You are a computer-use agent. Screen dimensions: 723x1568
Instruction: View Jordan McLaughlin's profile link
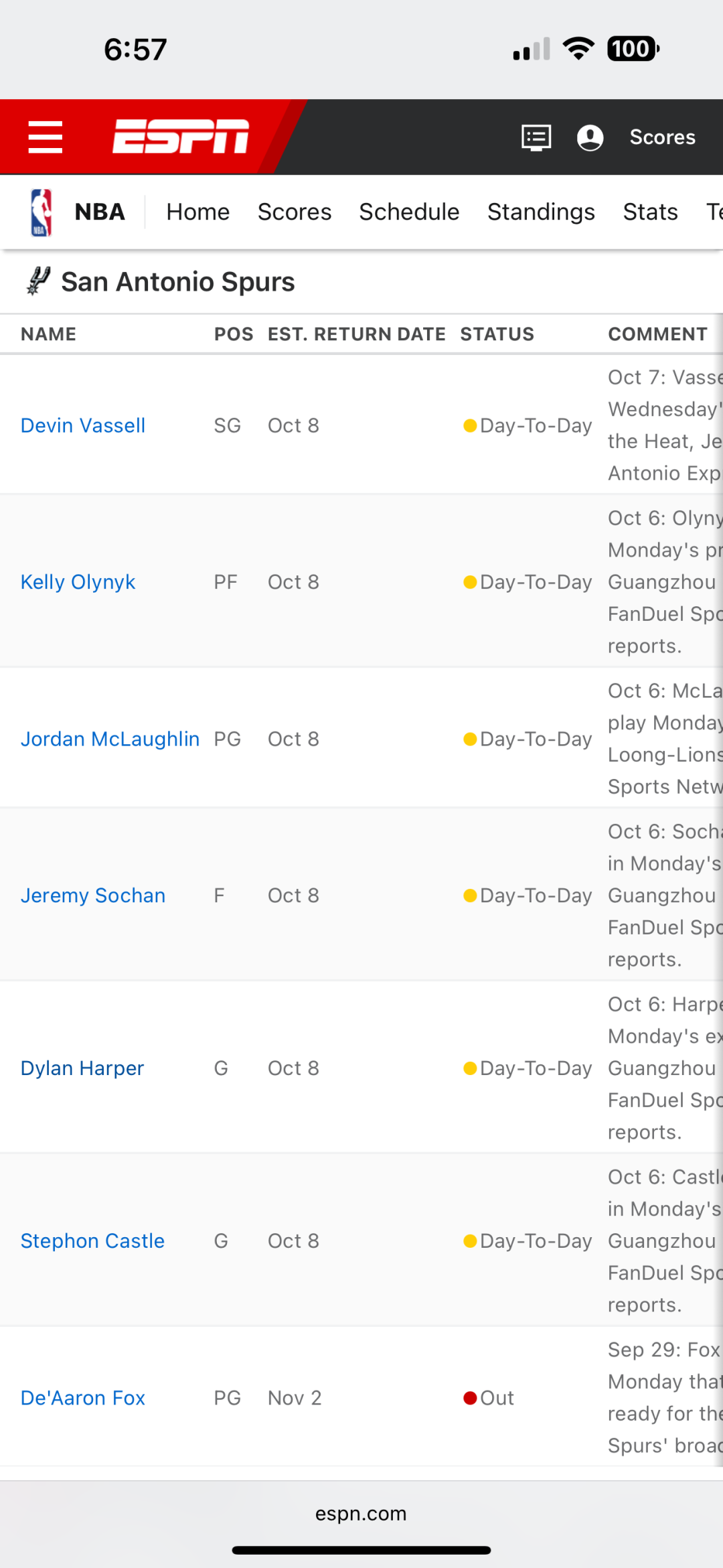[110, 739]
